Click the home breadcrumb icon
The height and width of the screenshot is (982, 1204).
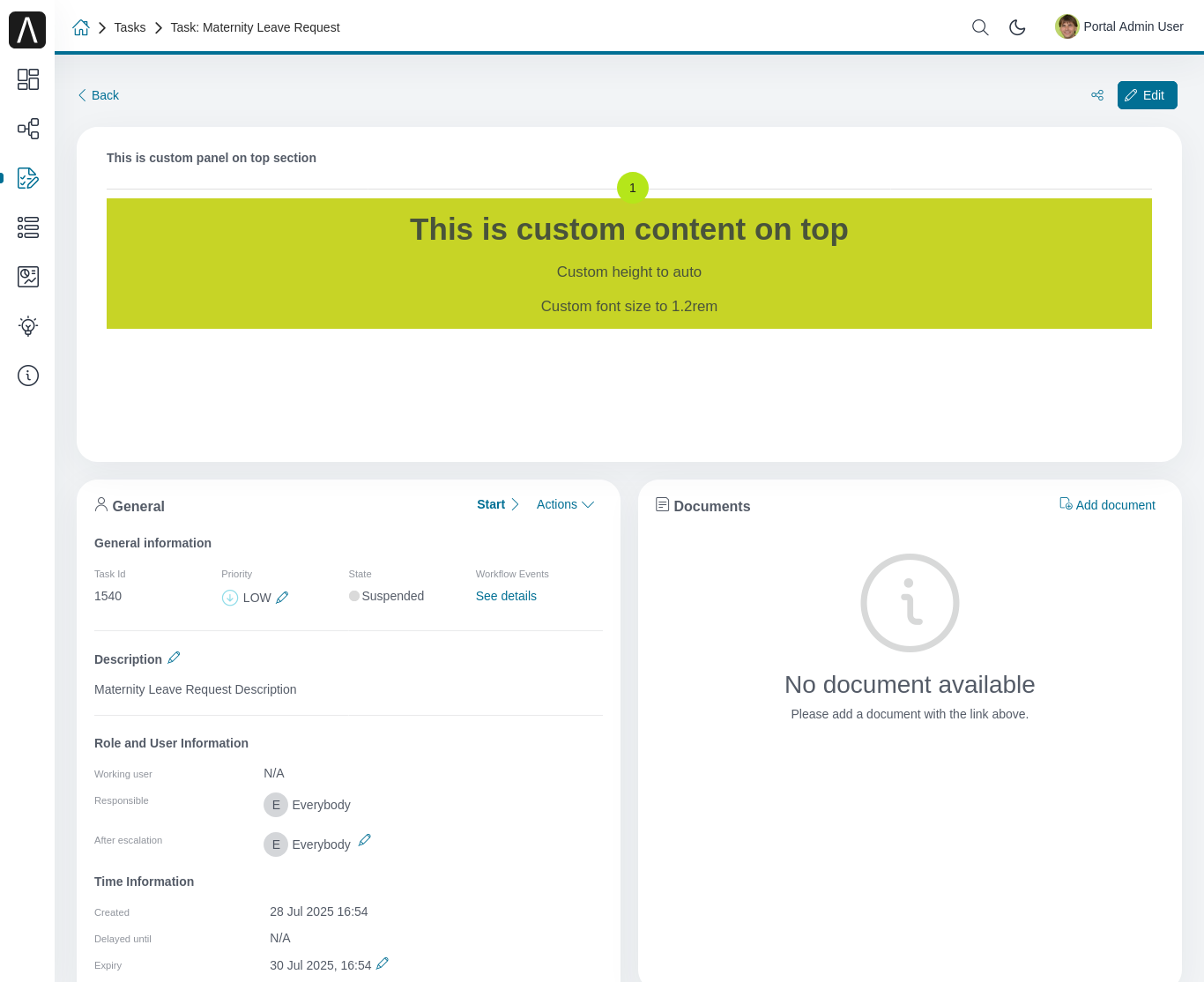81,27
